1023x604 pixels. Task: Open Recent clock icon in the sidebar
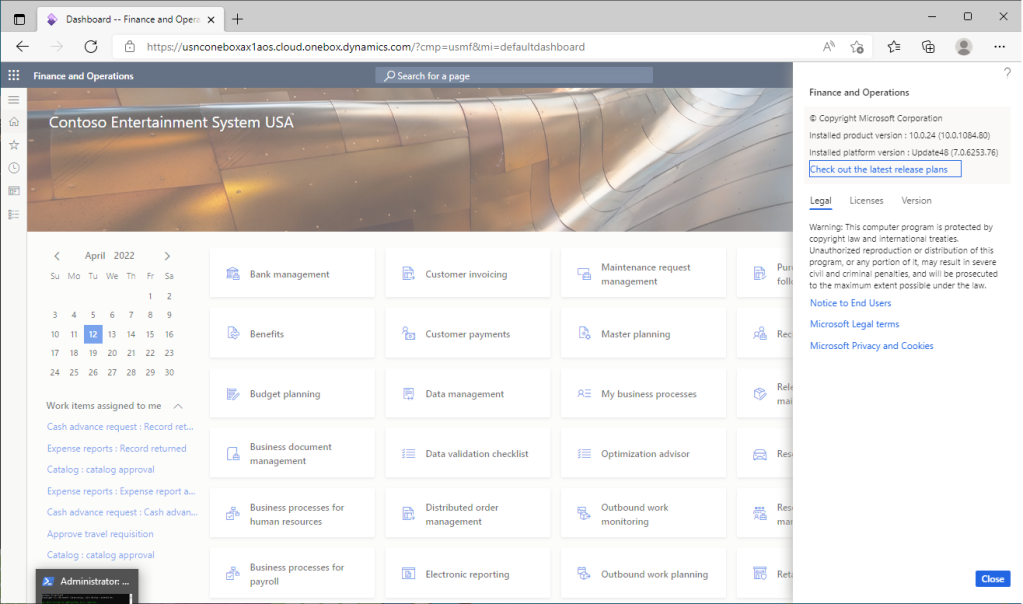[x=14, y=168]
